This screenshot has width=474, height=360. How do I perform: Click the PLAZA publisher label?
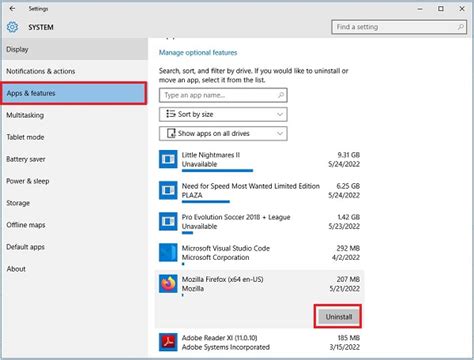point(192,195)
